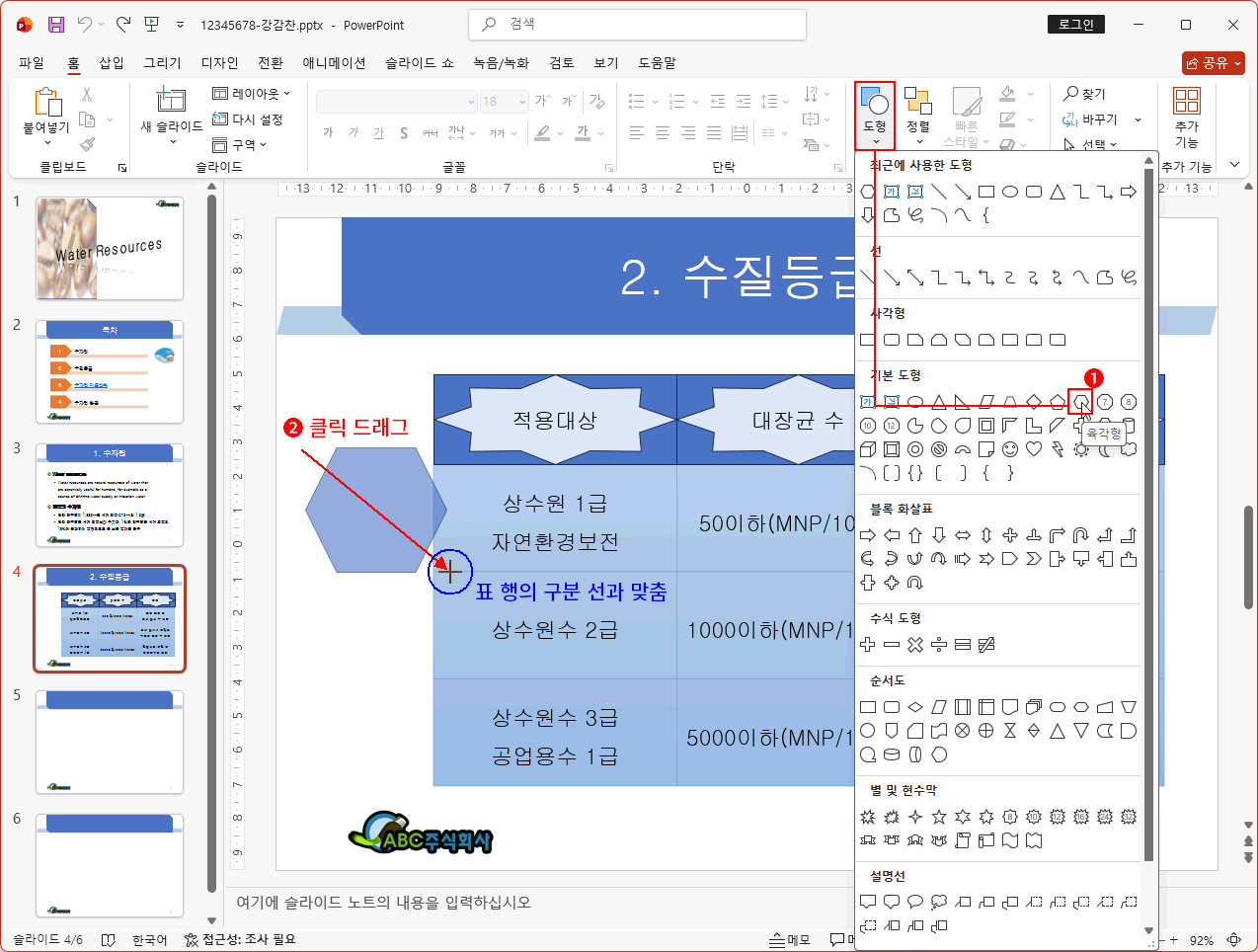Open the font size combo box
Screen dimensions: 1258x952
505,102
